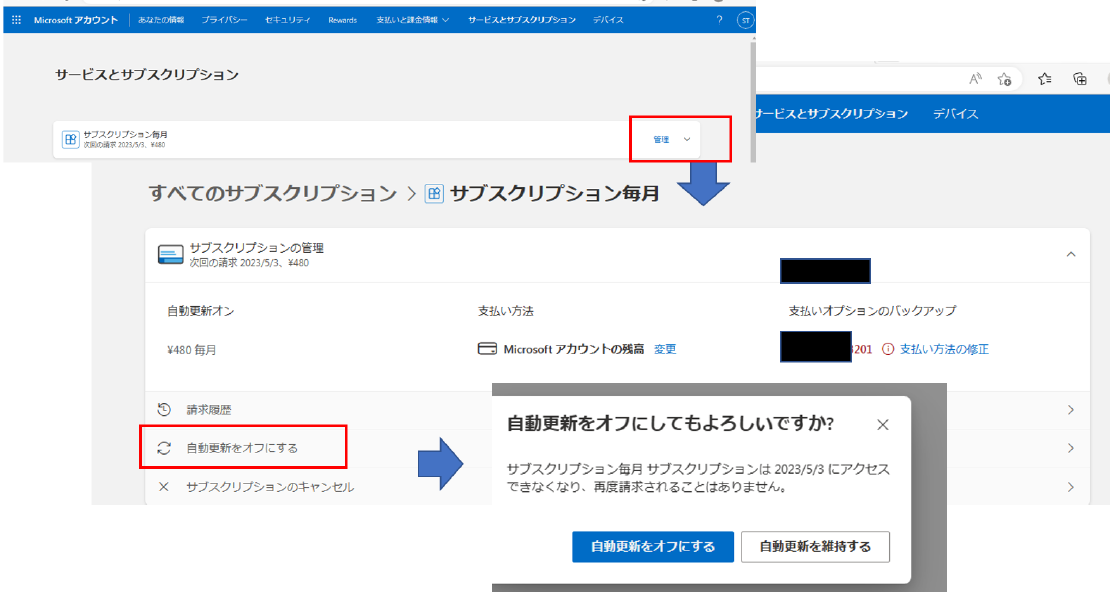Click the 自動更新を維持する button
This screenshot has height=592, width=1110.
coord(815,547)
